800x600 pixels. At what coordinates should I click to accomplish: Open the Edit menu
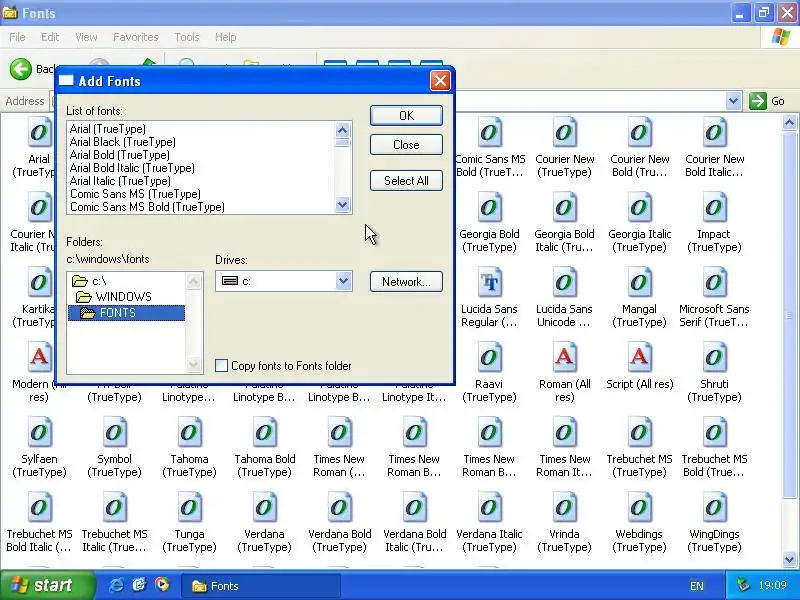click(x=50, y=37)
